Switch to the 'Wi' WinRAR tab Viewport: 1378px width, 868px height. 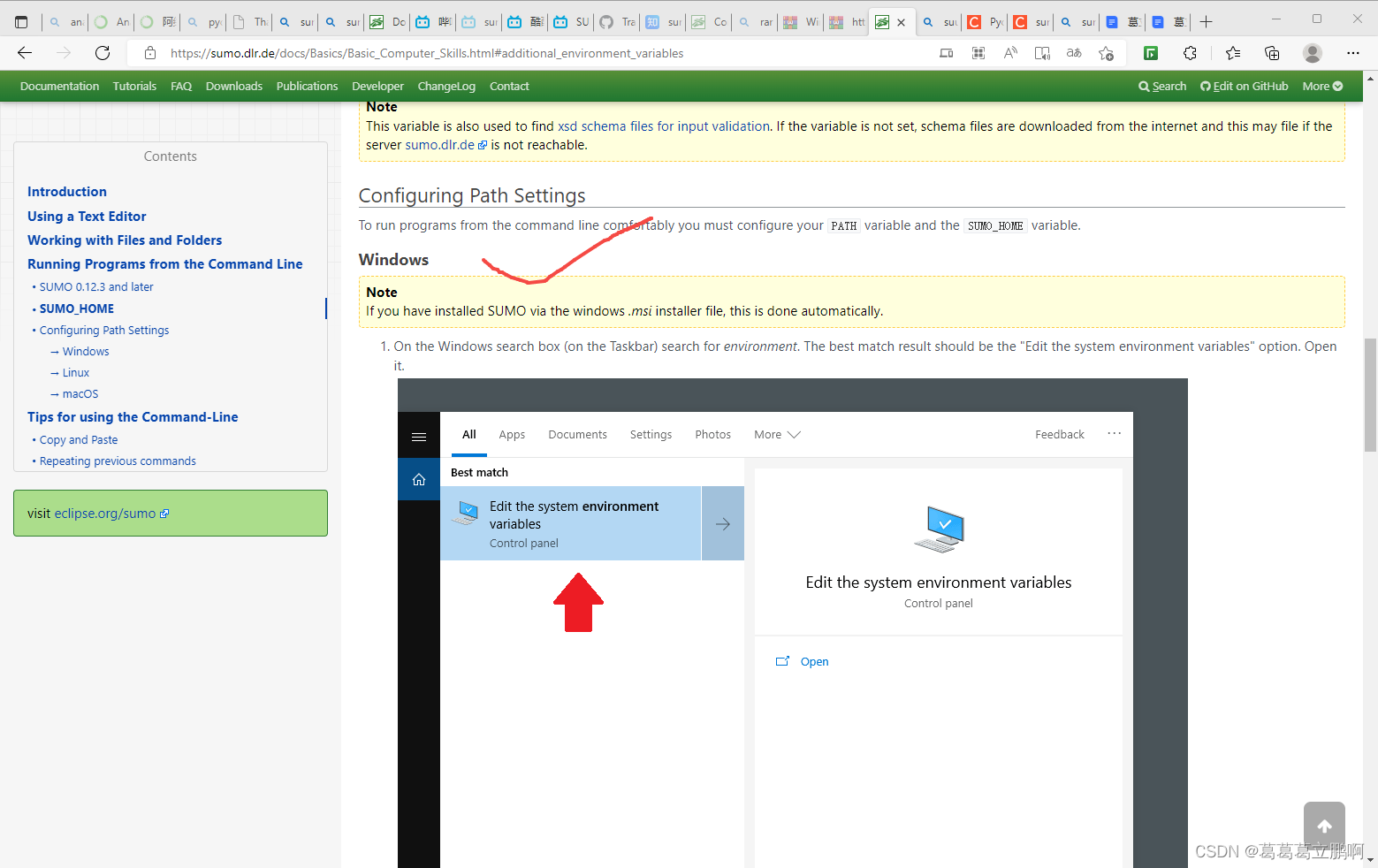click(x=802, y=22)
